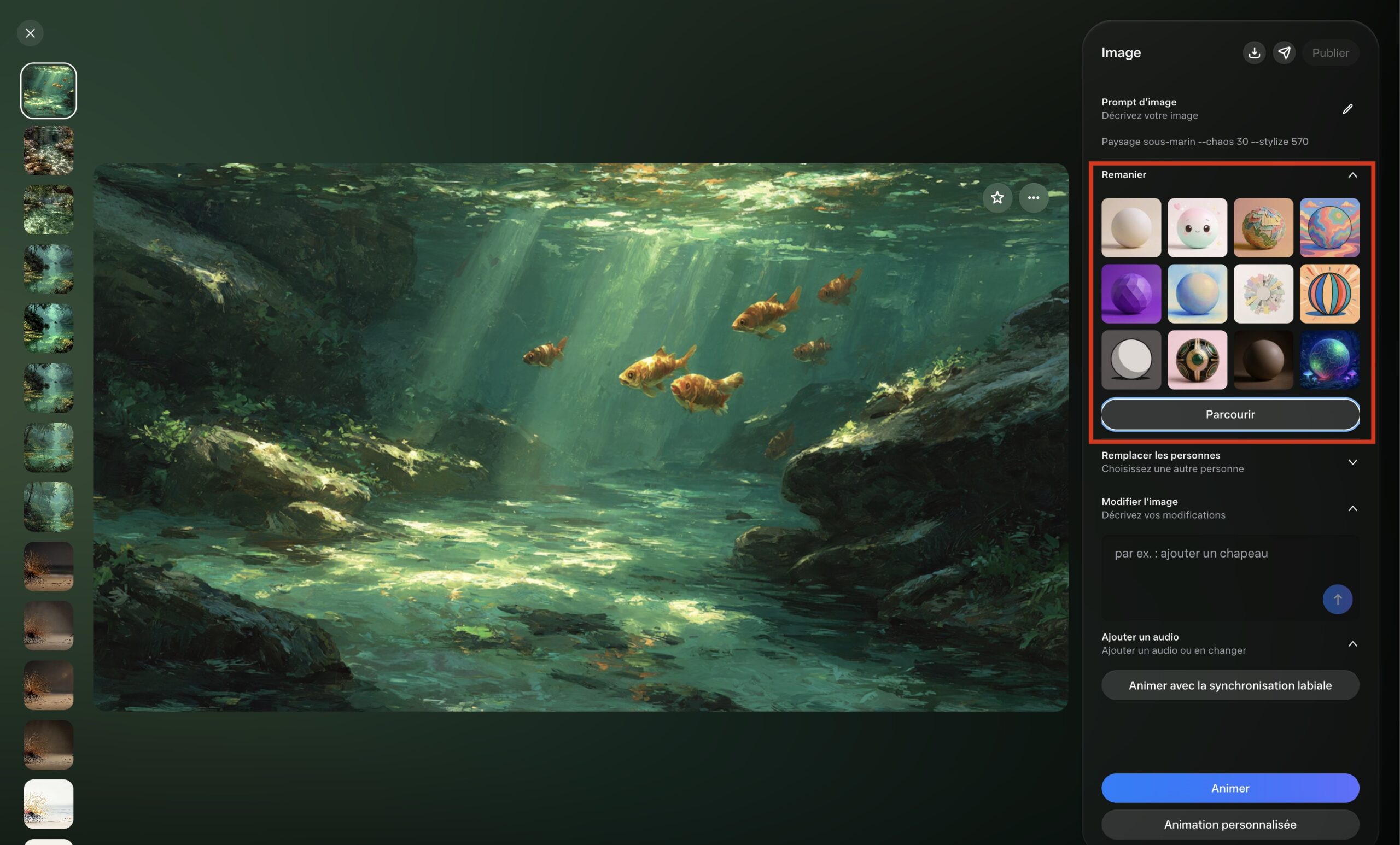Click Animer avec la synchronisation labiale

[1230, 685]
